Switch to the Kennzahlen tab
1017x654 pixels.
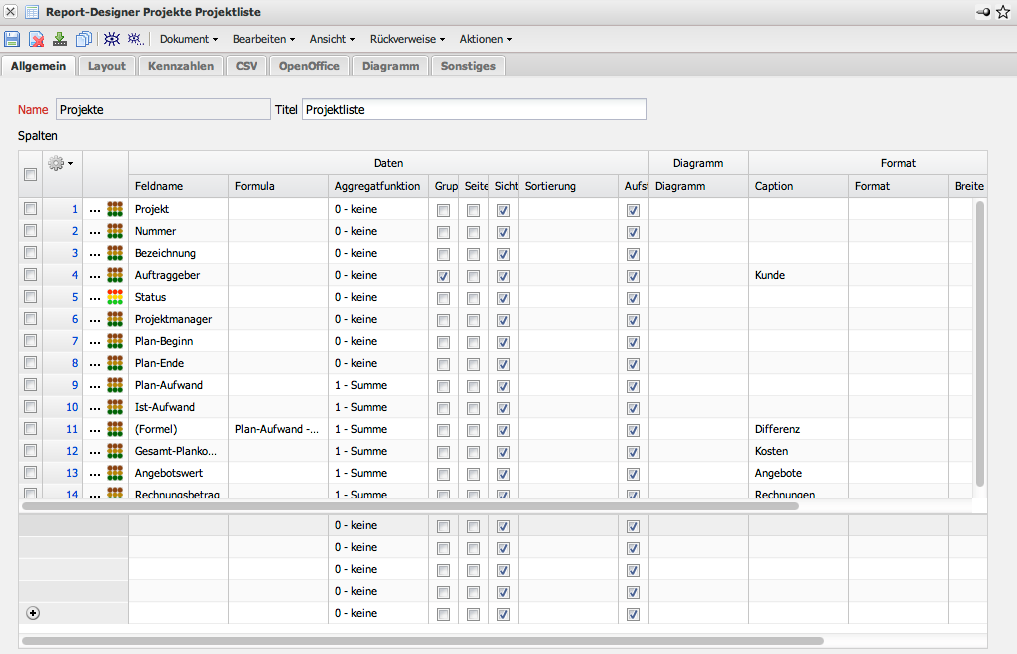pyautogui.click(x=181, y=66)
